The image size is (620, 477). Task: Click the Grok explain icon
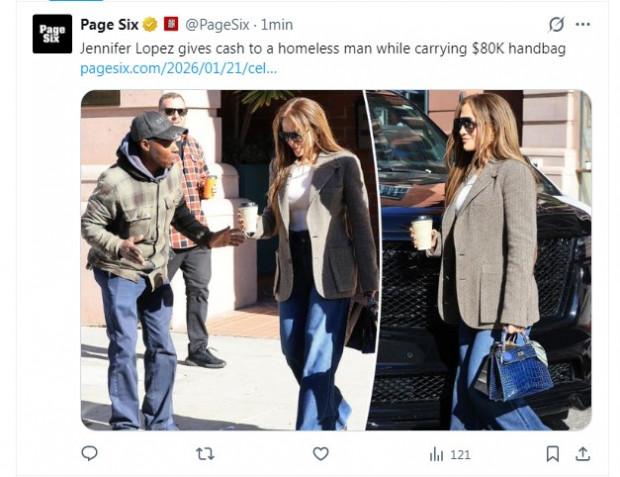556,25
